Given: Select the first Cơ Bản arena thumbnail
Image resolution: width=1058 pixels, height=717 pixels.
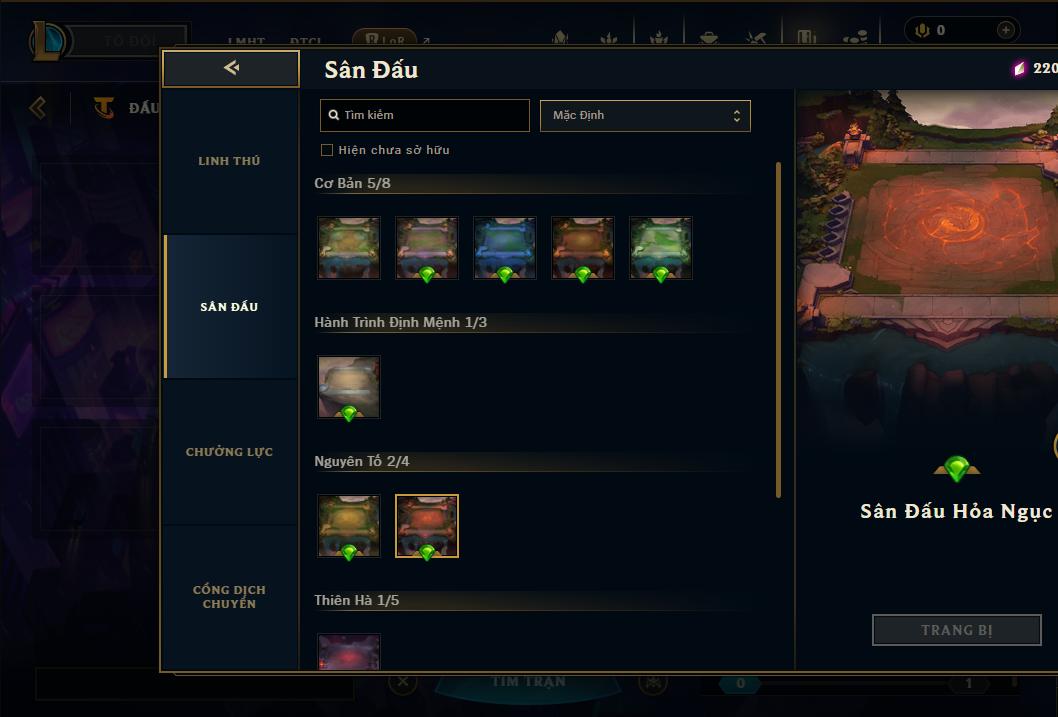Looking at the screenshot, I should (349, 248).
